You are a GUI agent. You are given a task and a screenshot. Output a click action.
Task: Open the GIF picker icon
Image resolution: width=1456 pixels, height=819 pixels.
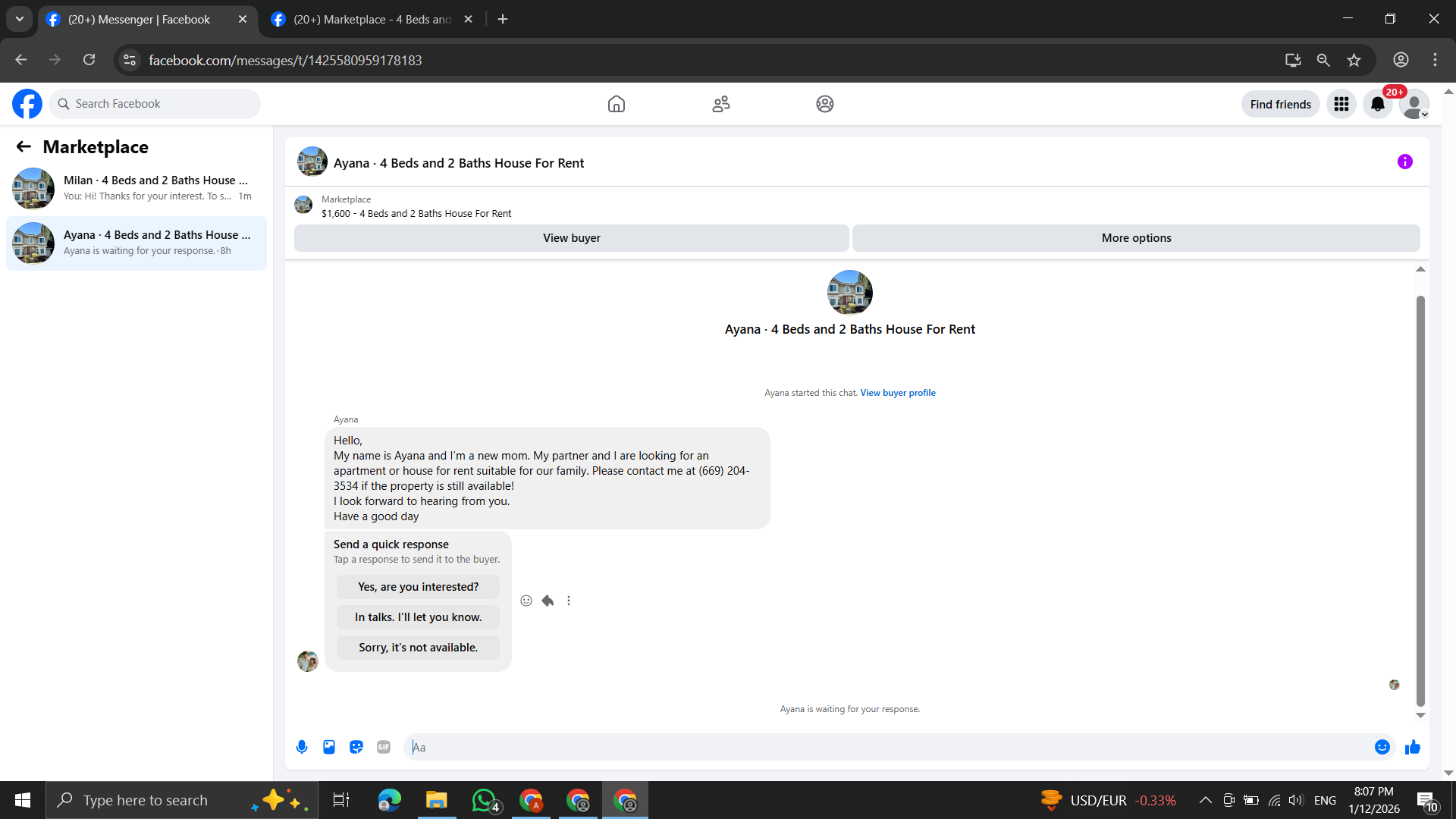(x=384, y=747)
